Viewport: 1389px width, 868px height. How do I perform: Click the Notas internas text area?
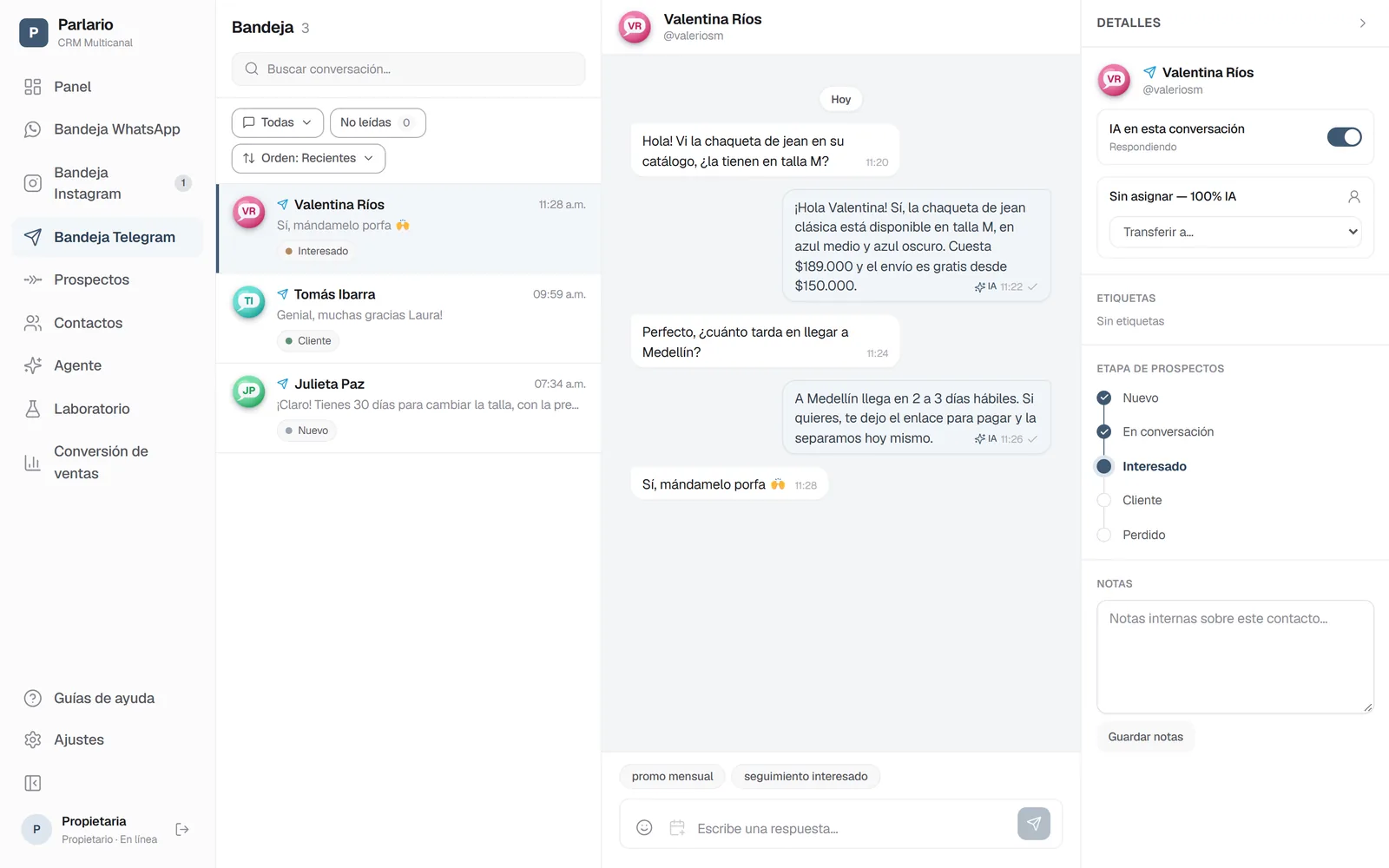(1235, 657)
